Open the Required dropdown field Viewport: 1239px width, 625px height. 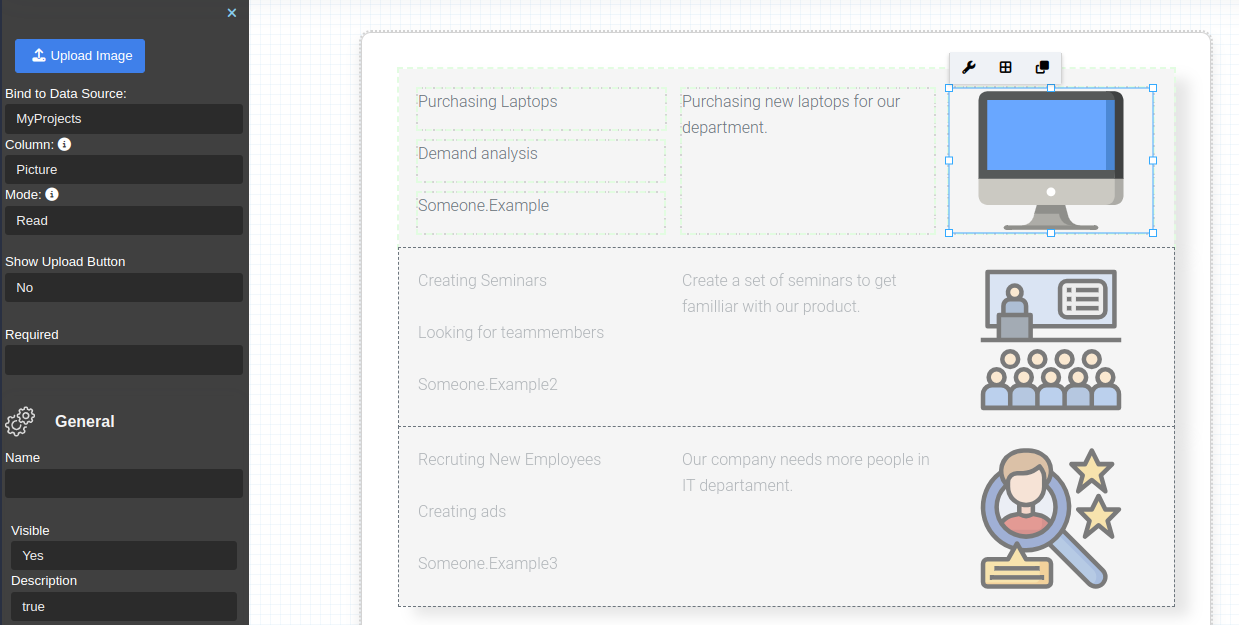point(124,360)
